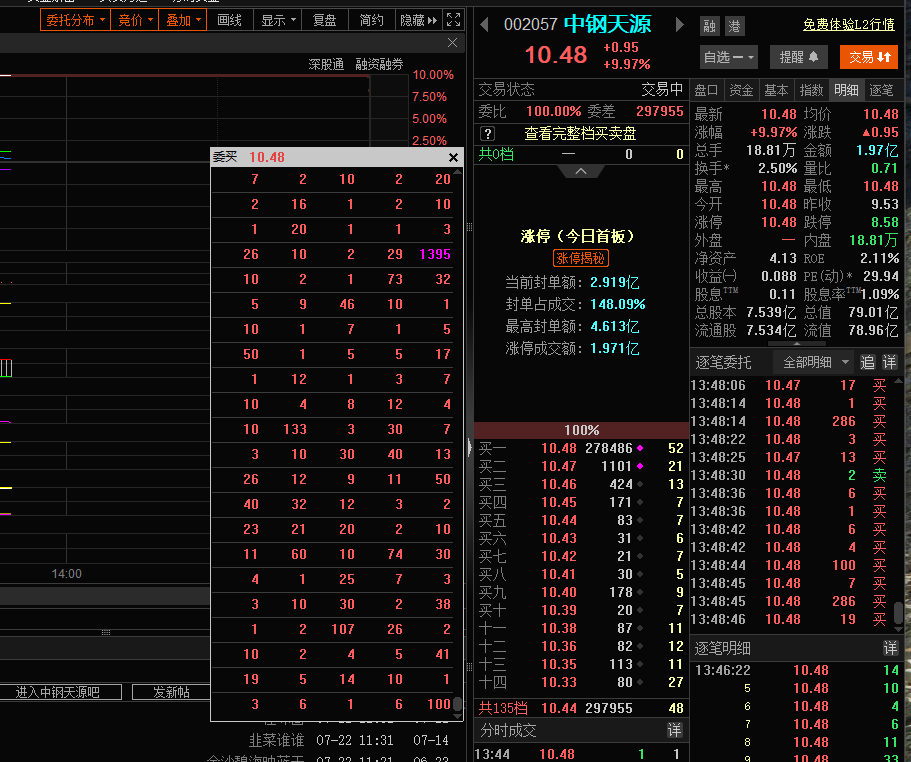
Task: Open the 竞价 dropdown
Action: [x=135, y=20]
